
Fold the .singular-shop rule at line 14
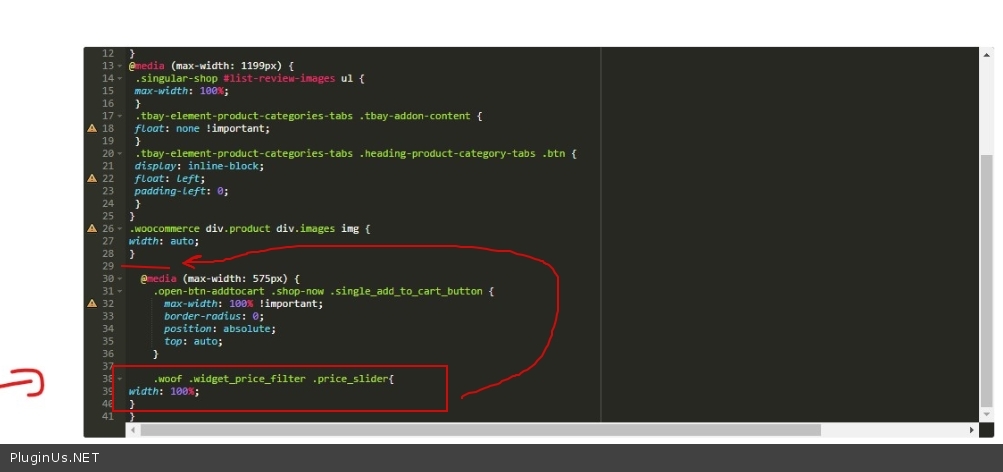click(120, 78)
